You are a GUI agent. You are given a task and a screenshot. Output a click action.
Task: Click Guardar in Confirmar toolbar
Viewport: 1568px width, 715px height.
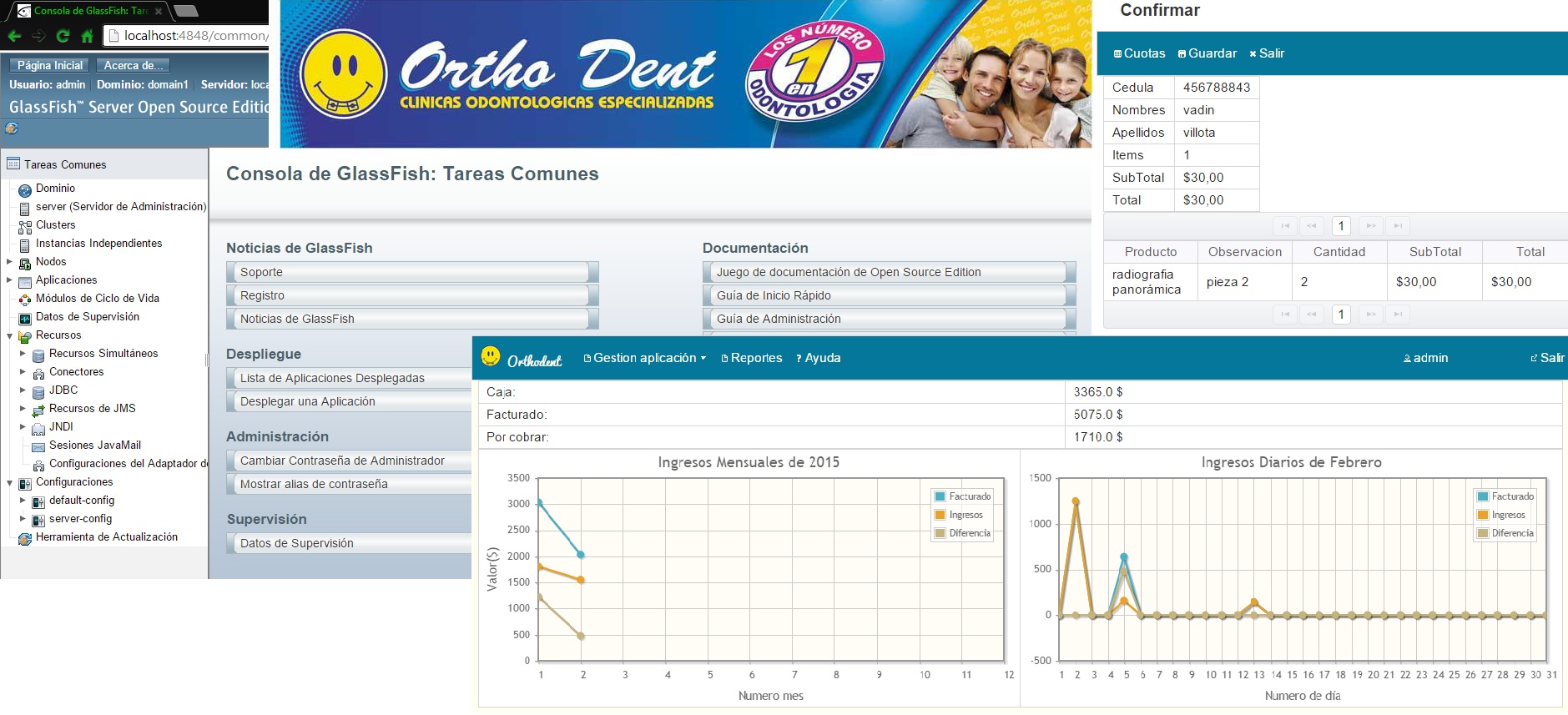point(1207,53)
